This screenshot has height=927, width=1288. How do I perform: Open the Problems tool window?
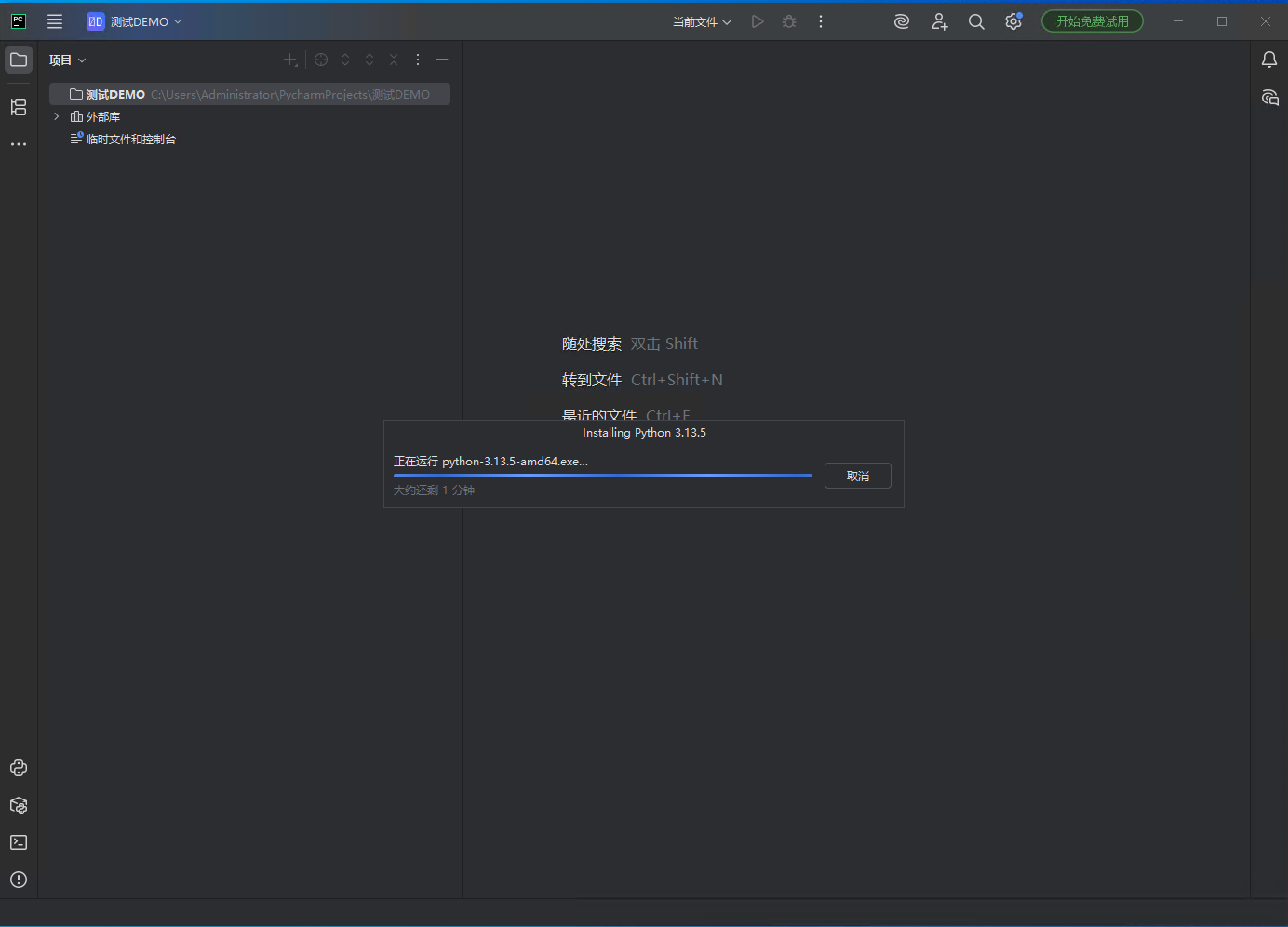click(x=19, y=880)
